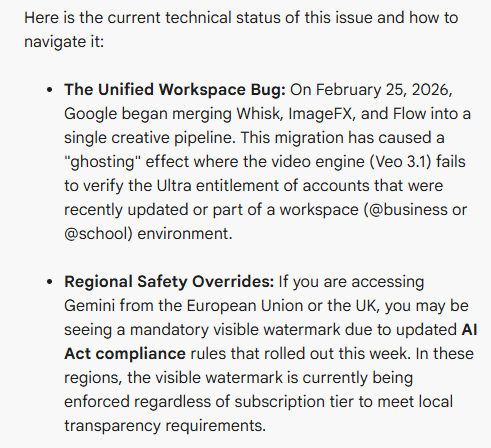Image resolution: width=491 pixels, height=448 pixels.
Task: Click the quoted word "ghosting"
Action: coord(103,162)
